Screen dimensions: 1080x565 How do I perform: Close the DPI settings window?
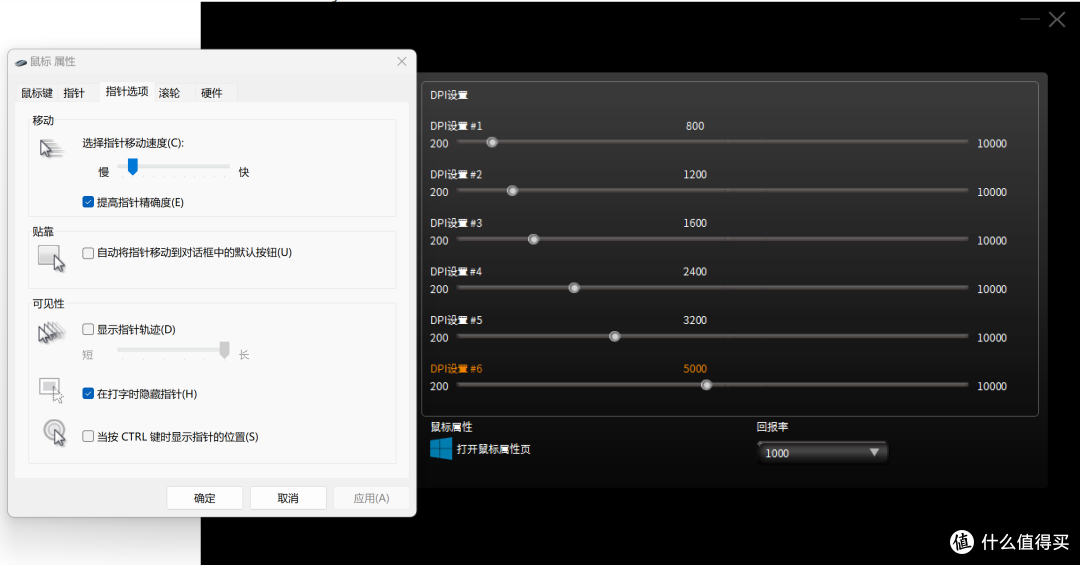[1057, 19]
